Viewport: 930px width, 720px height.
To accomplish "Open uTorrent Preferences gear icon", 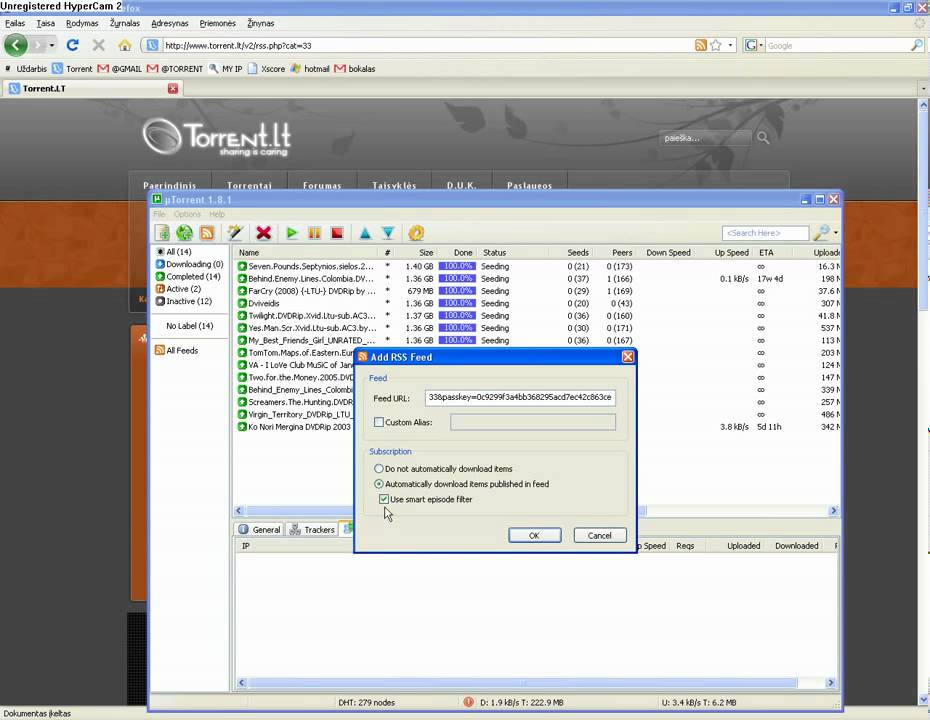I will (416, 233).
